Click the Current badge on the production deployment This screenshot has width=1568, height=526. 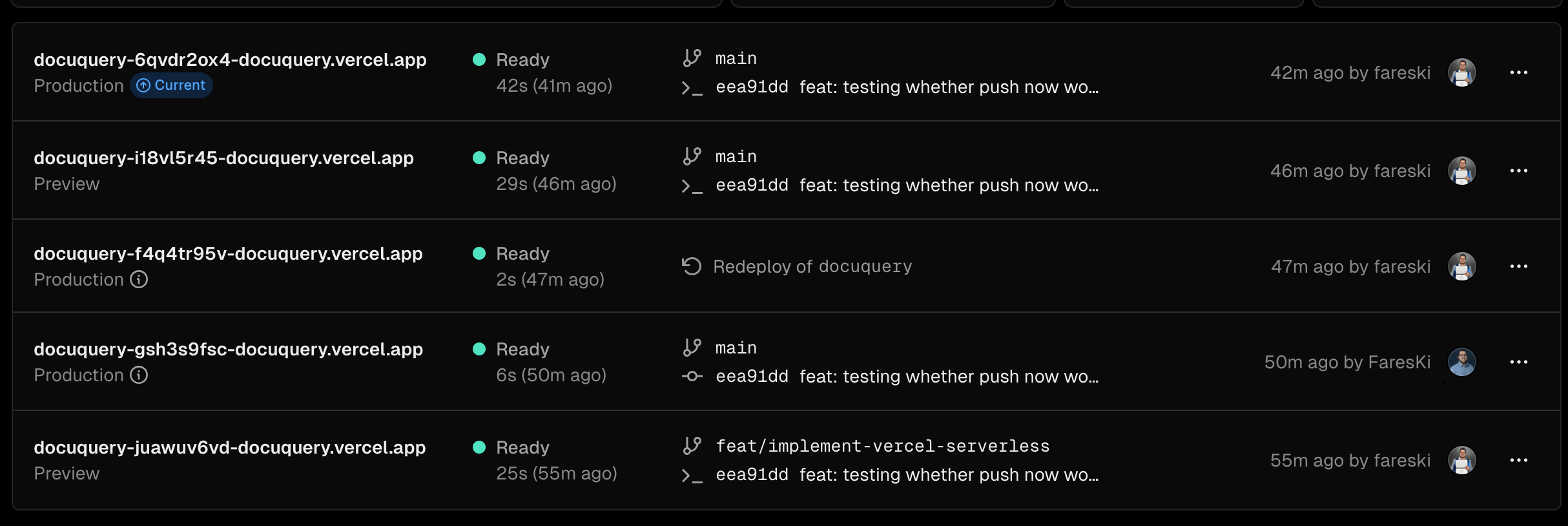(172, 85)
